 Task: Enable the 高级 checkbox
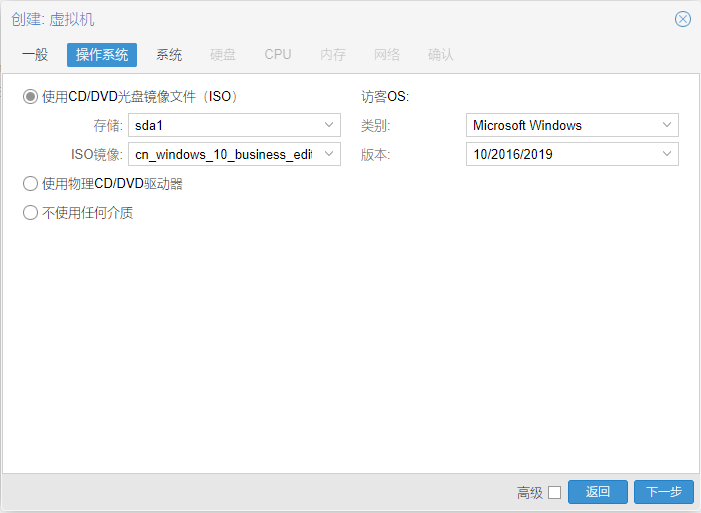click(x=554, y=492)
